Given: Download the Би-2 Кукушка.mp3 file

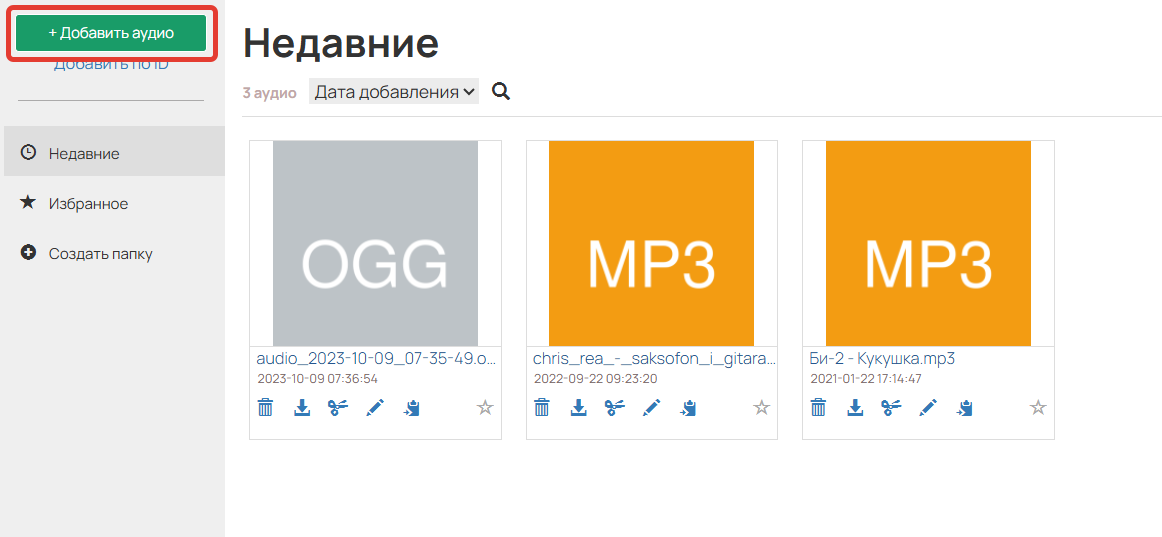Looking at the screenshot, I should tap(855, 407).
